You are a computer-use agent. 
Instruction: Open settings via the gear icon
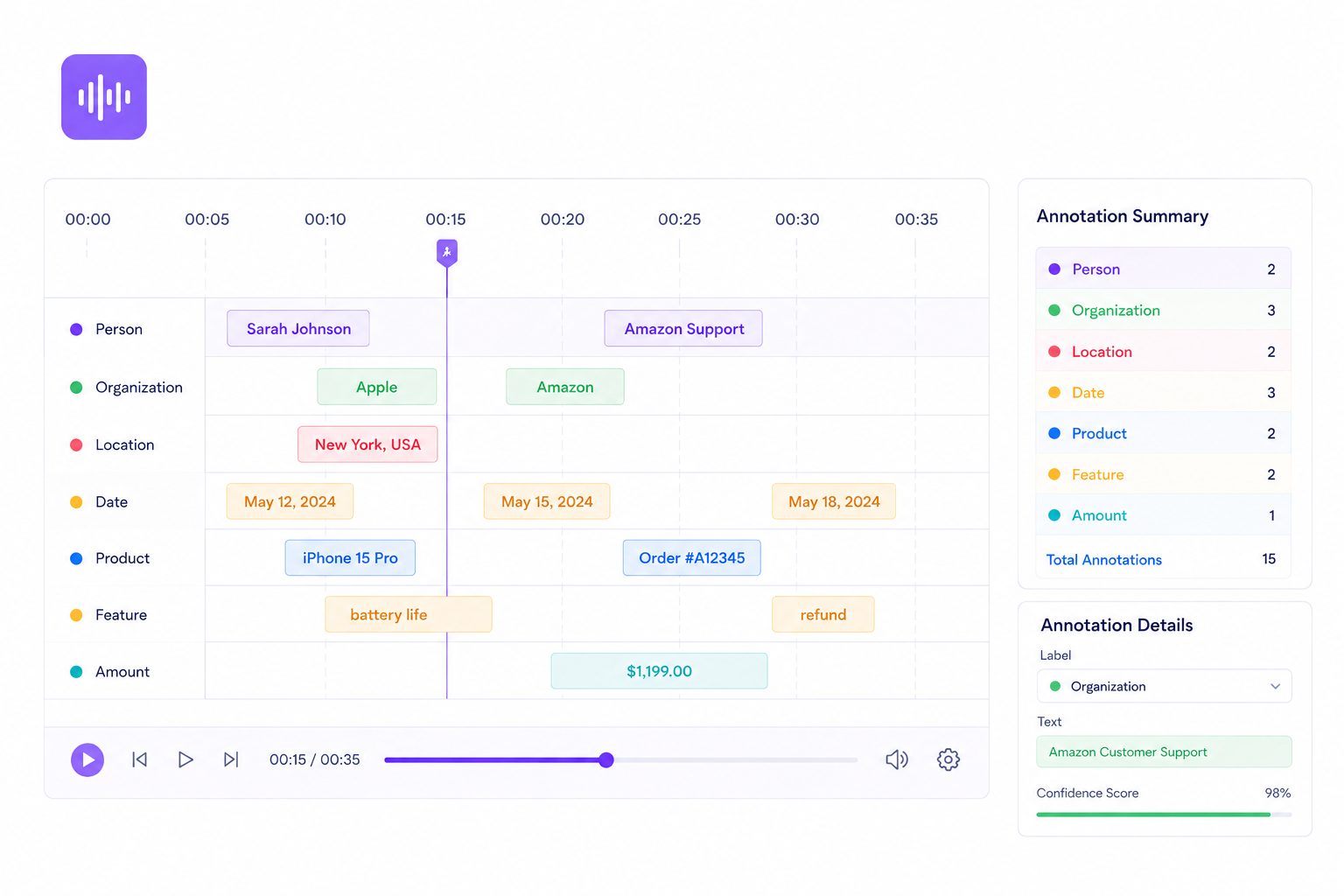click(x=948, y=759)
